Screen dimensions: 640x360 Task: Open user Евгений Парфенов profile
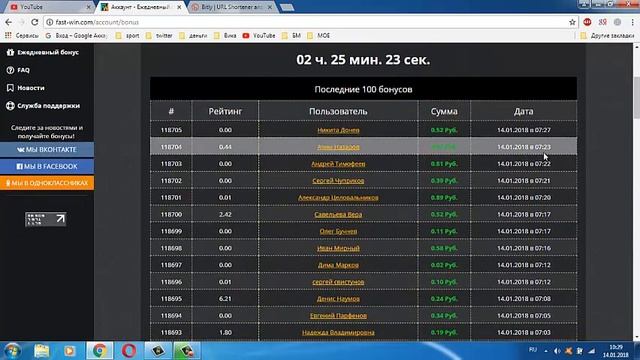point(338,316)
